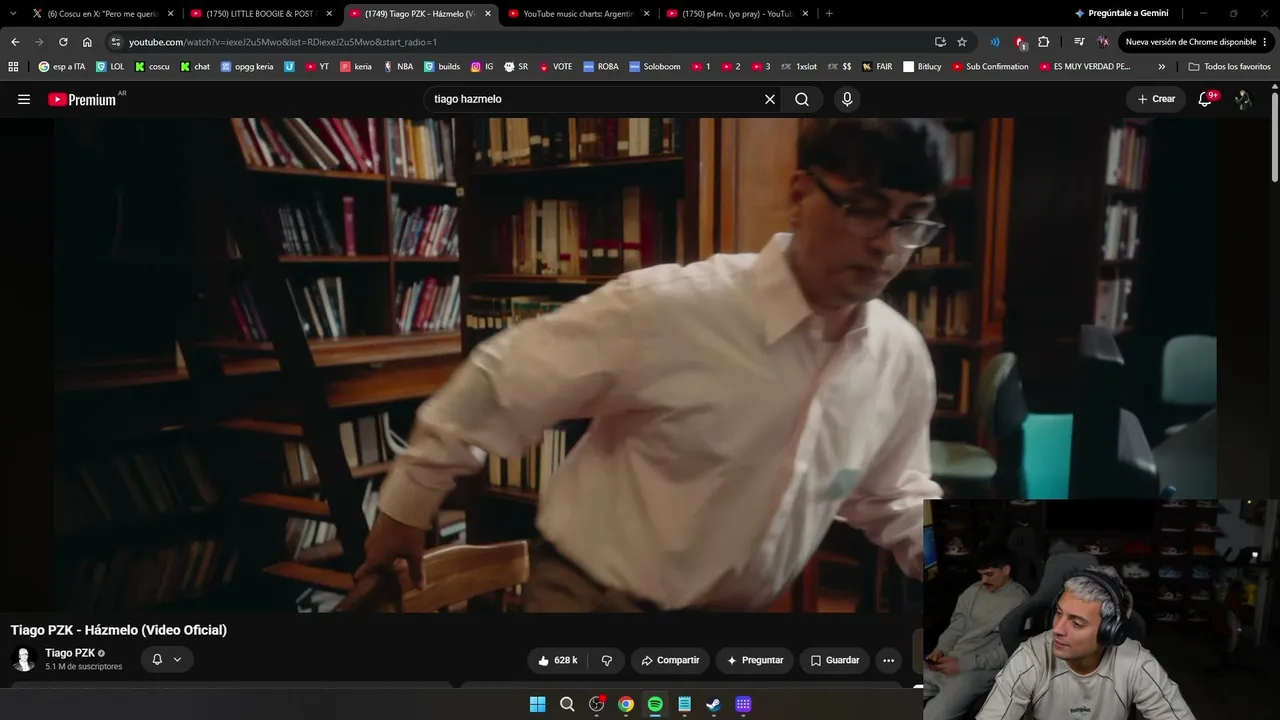The width and height of the screenshot is (1280, 720).
Task: Focus the search box containing tiago hazmelo
Action: click(595, 99)
